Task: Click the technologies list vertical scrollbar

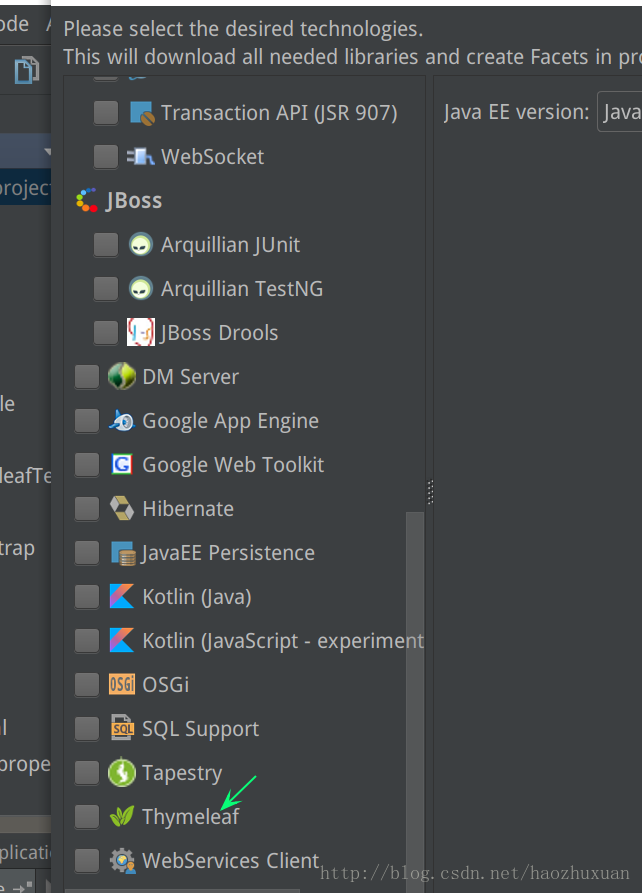Action: pos(415,701)
